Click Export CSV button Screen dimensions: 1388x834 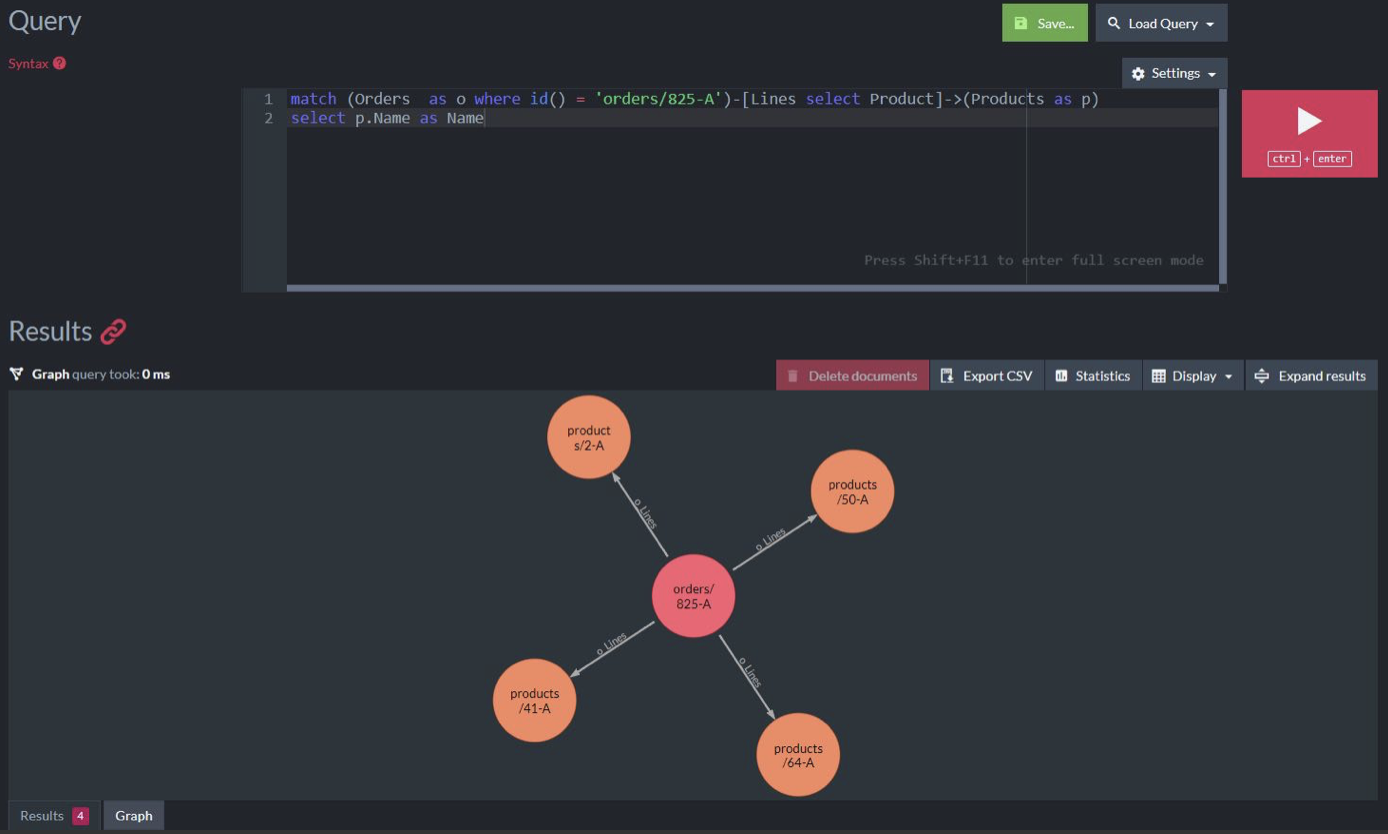[x=987, y=376]
